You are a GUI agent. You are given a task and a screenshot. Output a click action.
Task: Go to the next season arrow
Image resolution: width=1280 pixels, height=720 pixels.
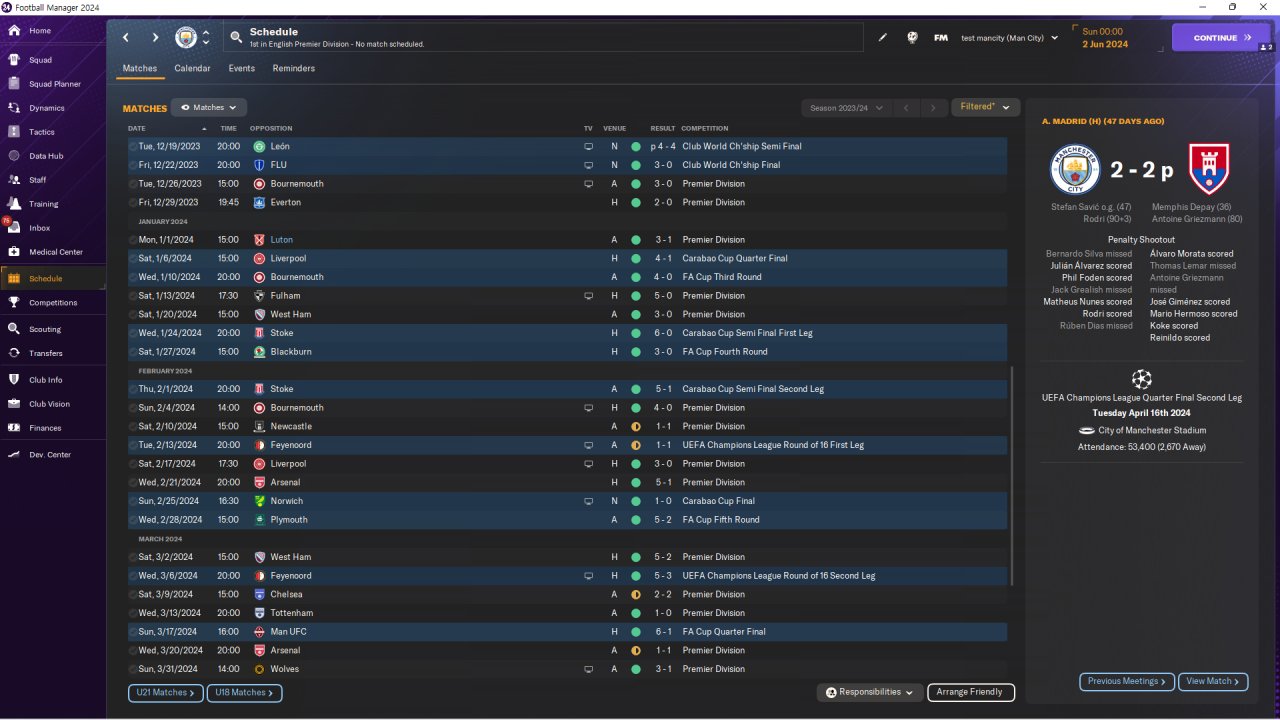point(933,107)
